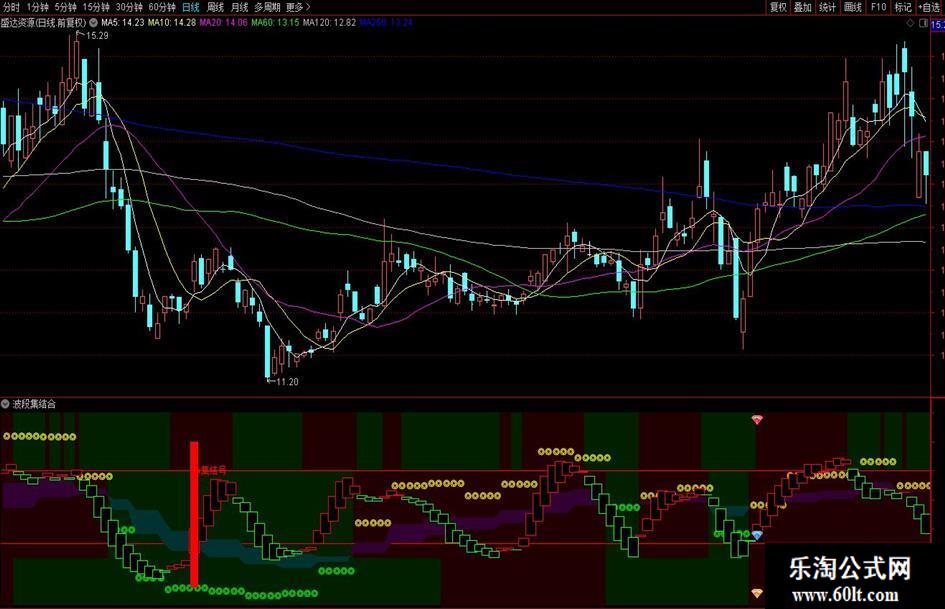Viewport: 945px width, 609px height.
Task: Click the blue diamond signal in indicator
Action: click(757, 534)
